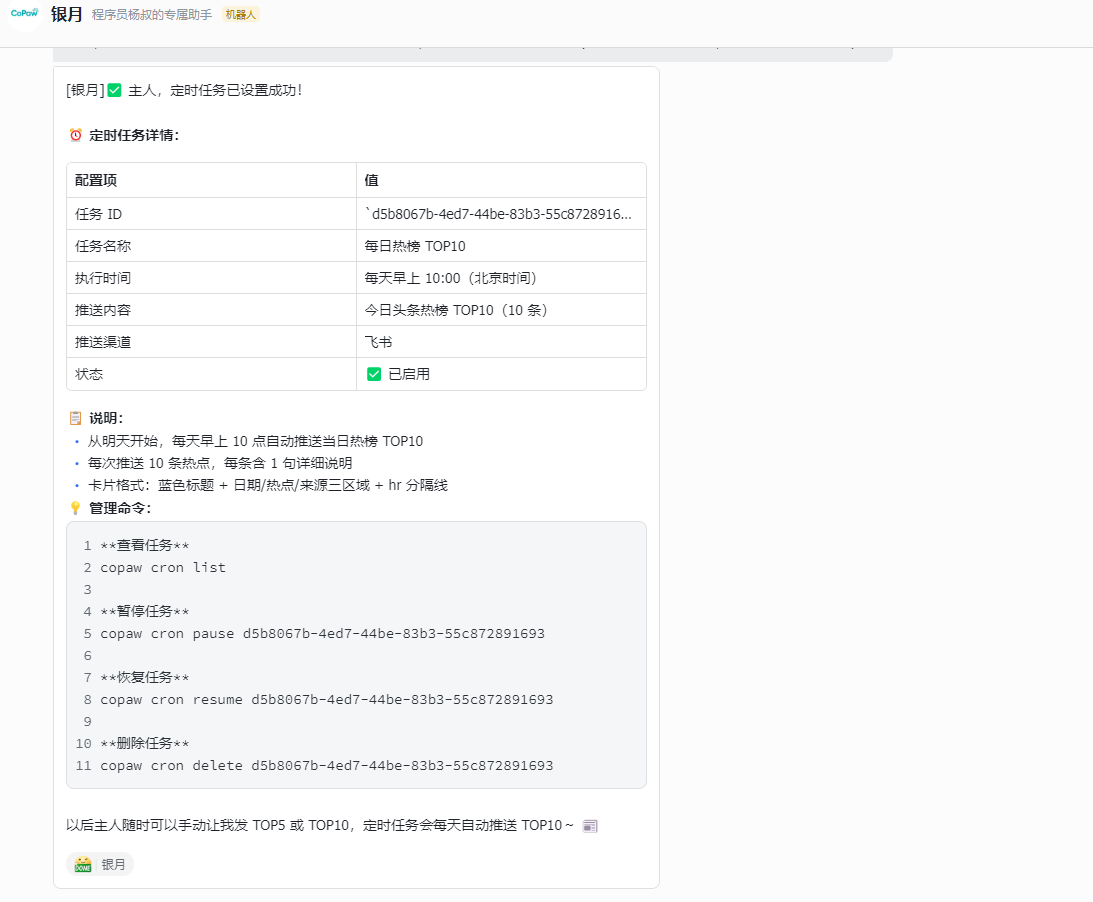Click the 每天早上 10:00（北京时间）cell
This screenshot has height=902, width=1093.
click(501, 278)
